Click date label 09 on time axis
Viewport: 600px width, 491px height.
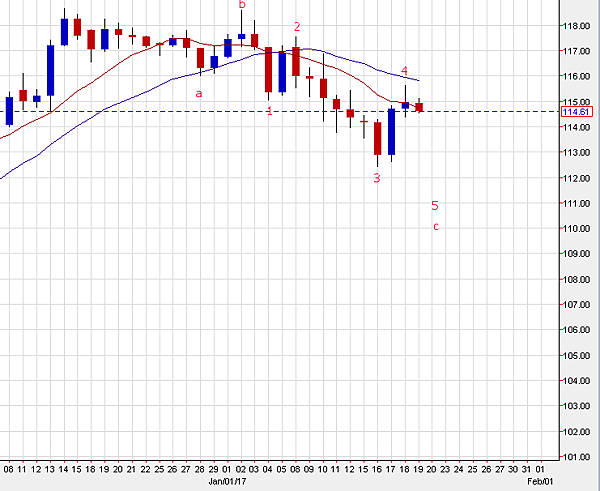[309, 469]
